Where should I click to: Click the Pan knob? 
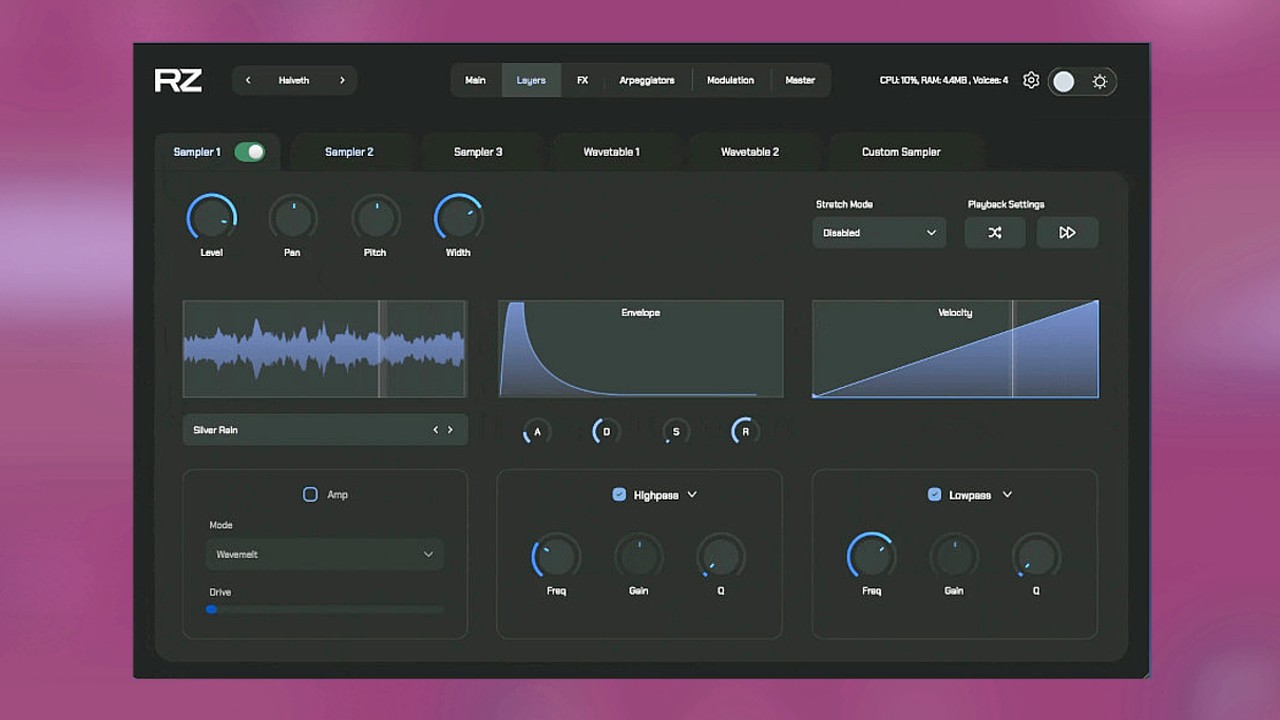click(x=293, y=218)
